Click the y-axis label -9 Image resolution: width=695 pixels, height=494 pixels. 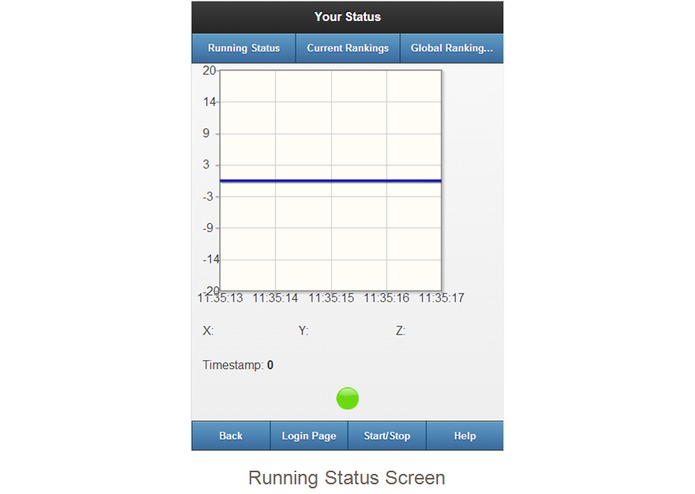click(x=208, y=228)
